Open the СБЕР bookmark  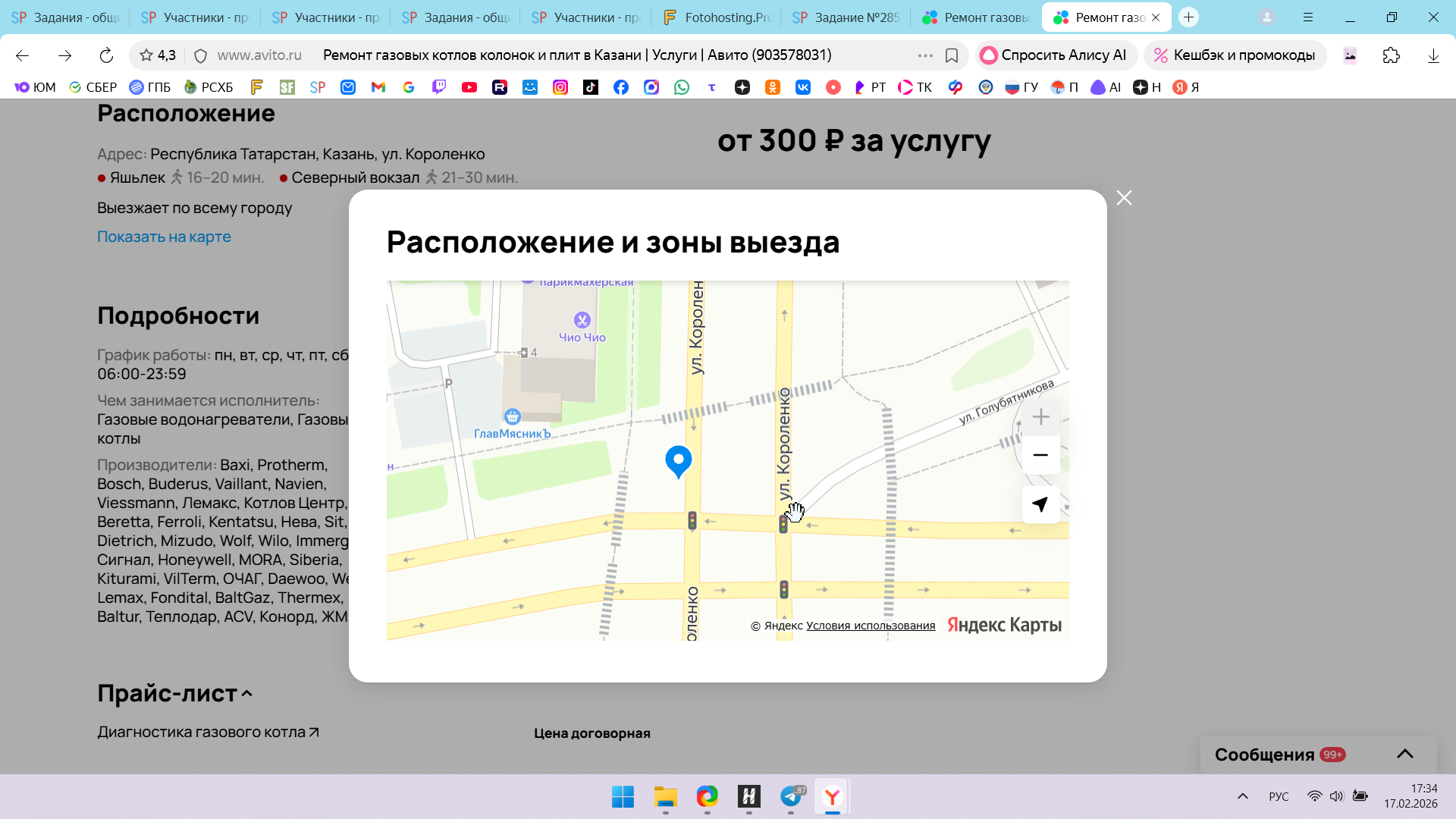(x=93, y=87)
